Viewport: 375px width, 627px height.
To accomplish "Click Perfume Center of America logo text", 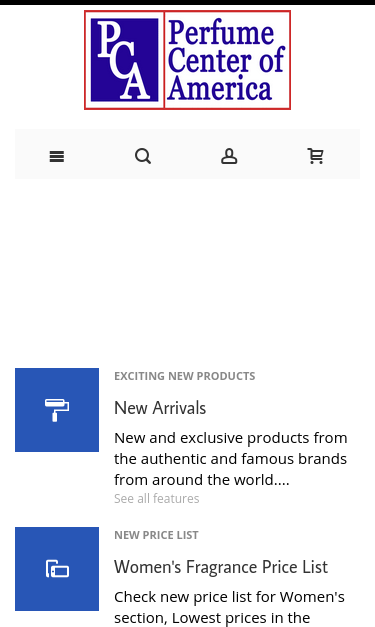I will (x=227, y=60).
